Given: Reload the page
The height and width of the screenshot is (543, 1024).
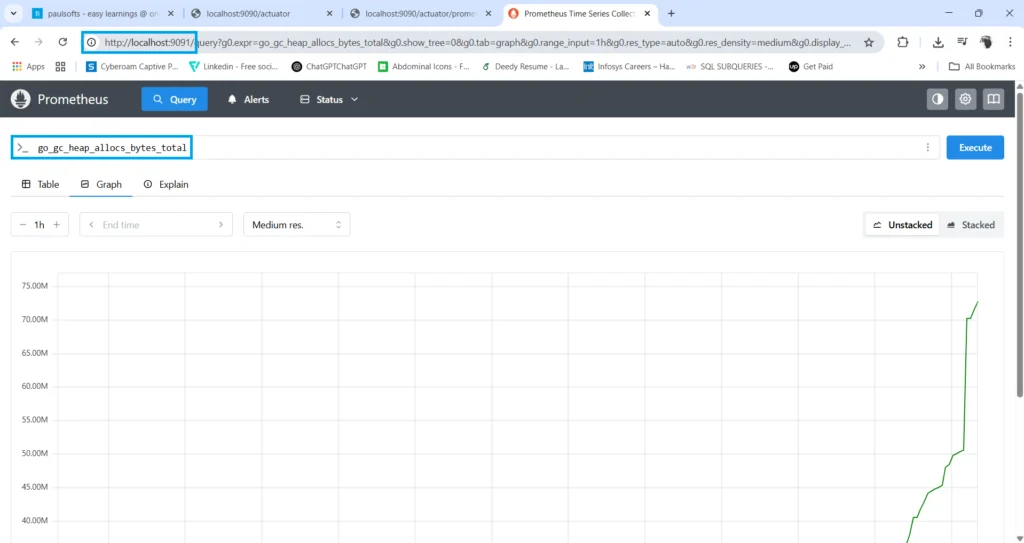Looking at the screenshot, I should (x=63, y=42).
